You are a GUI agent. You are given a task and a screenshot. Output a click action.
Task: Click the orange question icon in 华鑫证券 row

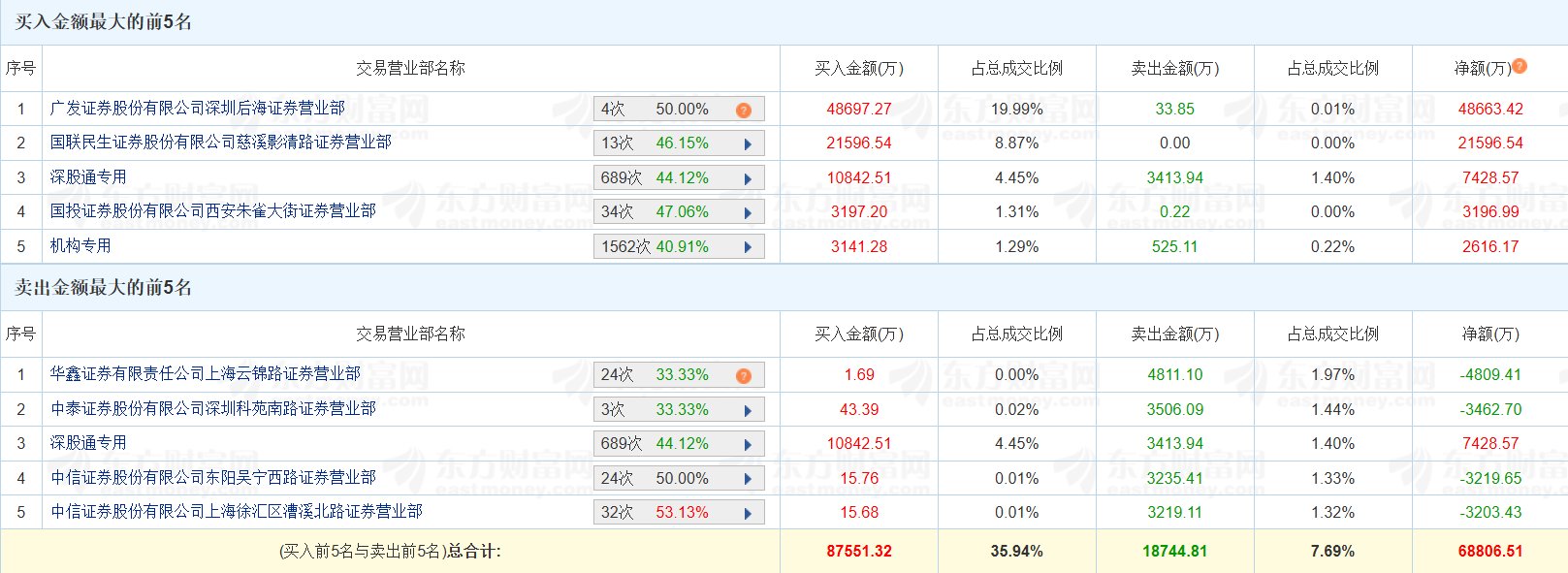point(744,376)
